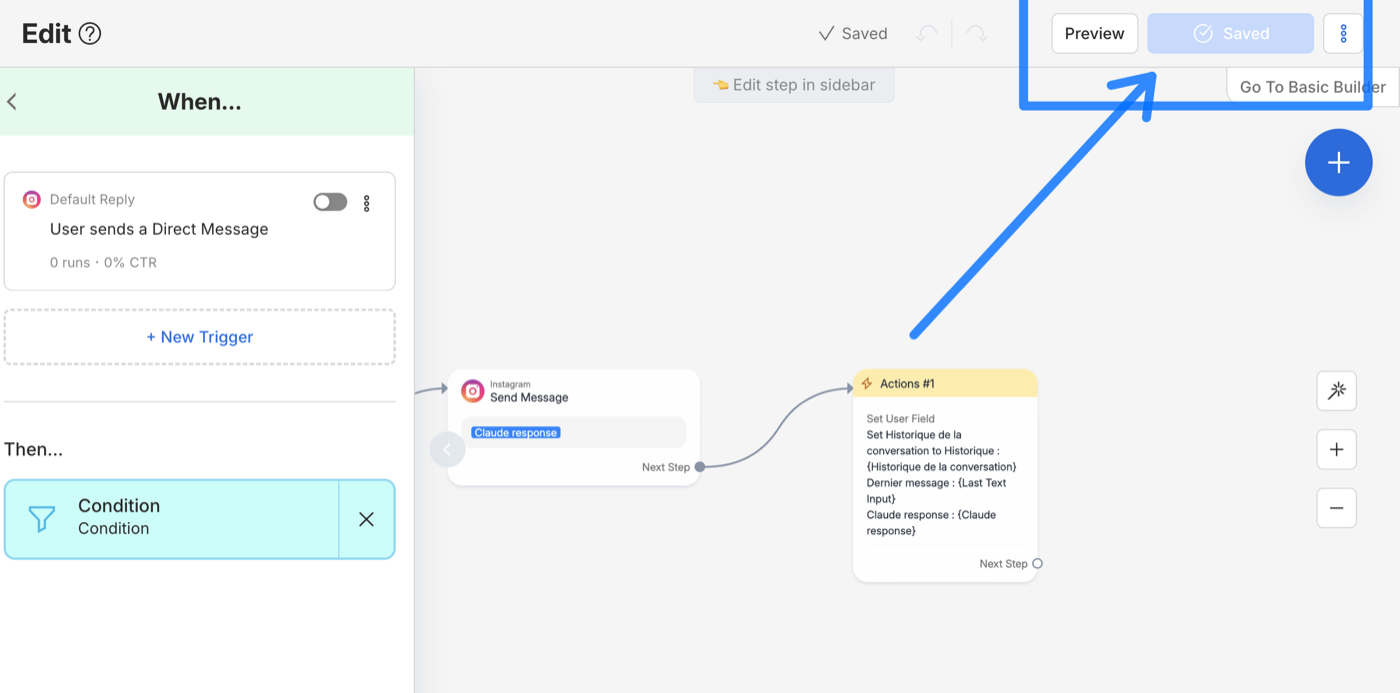Click the Instagram icon on Send Message node
1400x693 pixels.
[x=473, y=391]
